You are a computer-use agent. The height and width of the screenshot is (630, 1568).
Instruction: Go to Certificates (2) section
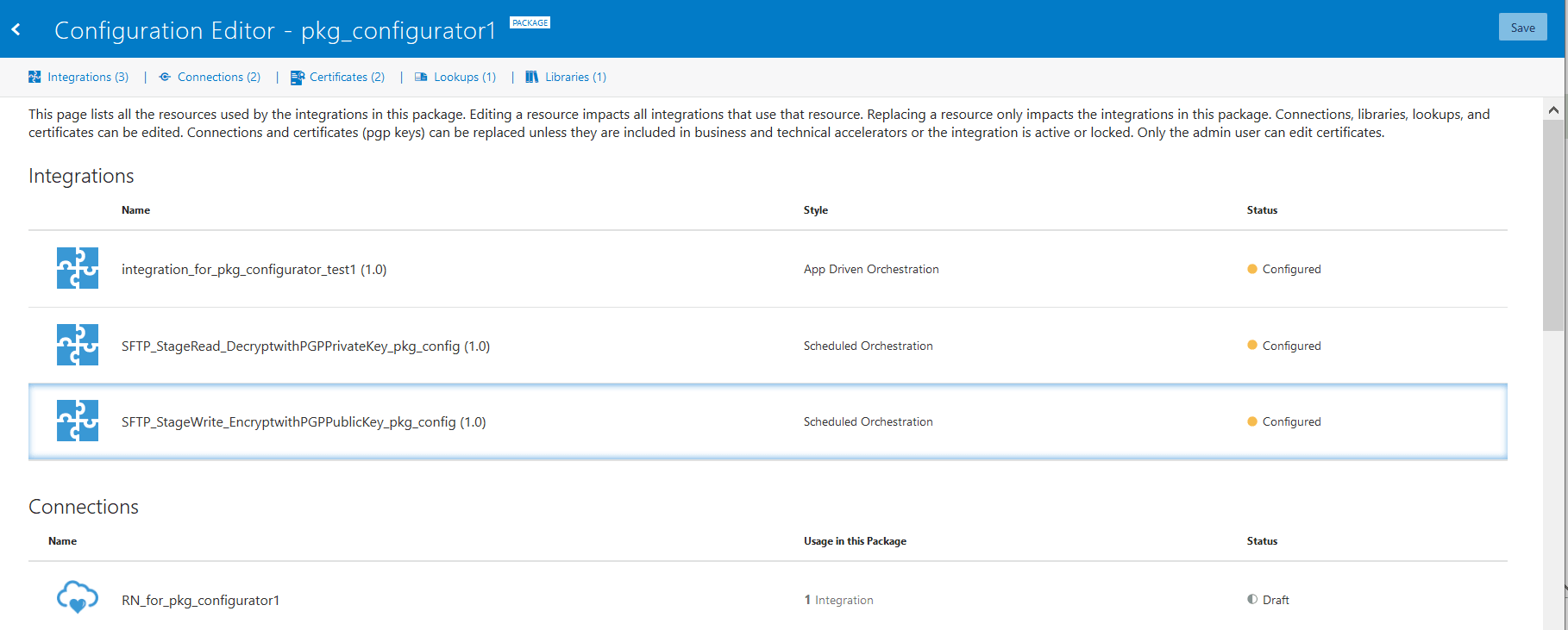(347, 77)
